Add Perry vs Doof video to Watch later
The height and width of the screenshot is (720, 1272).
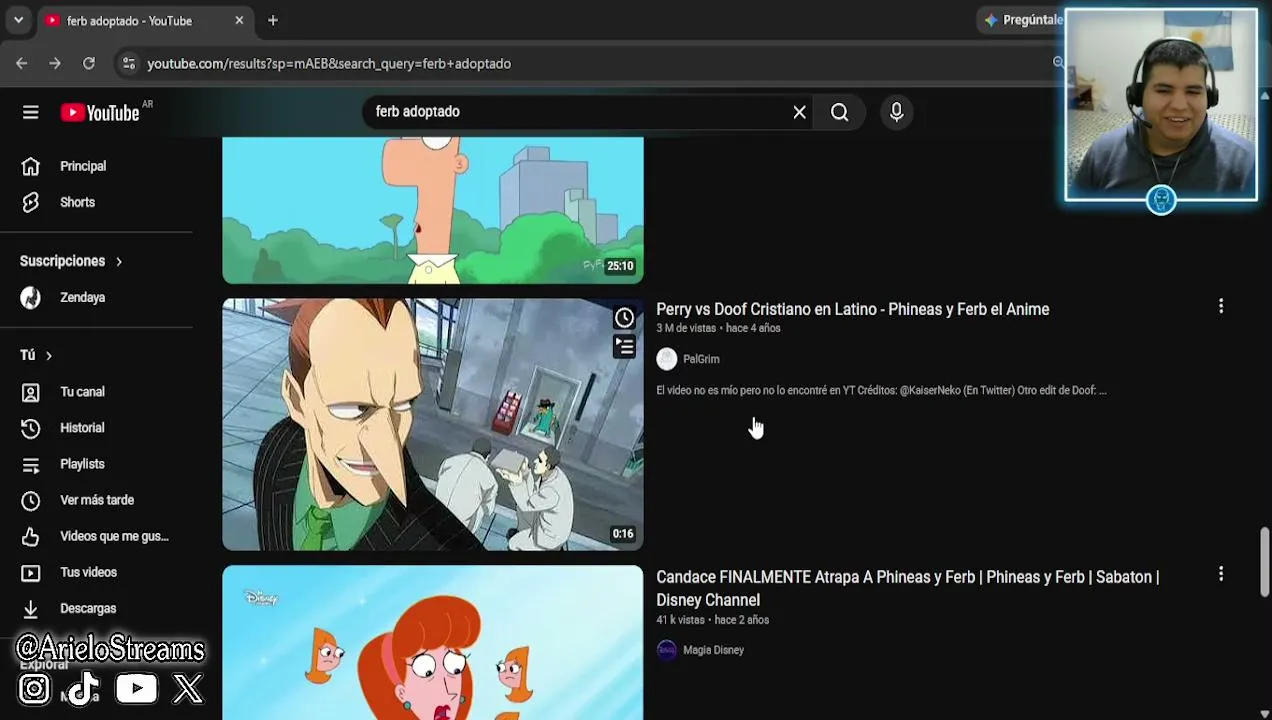624,318
